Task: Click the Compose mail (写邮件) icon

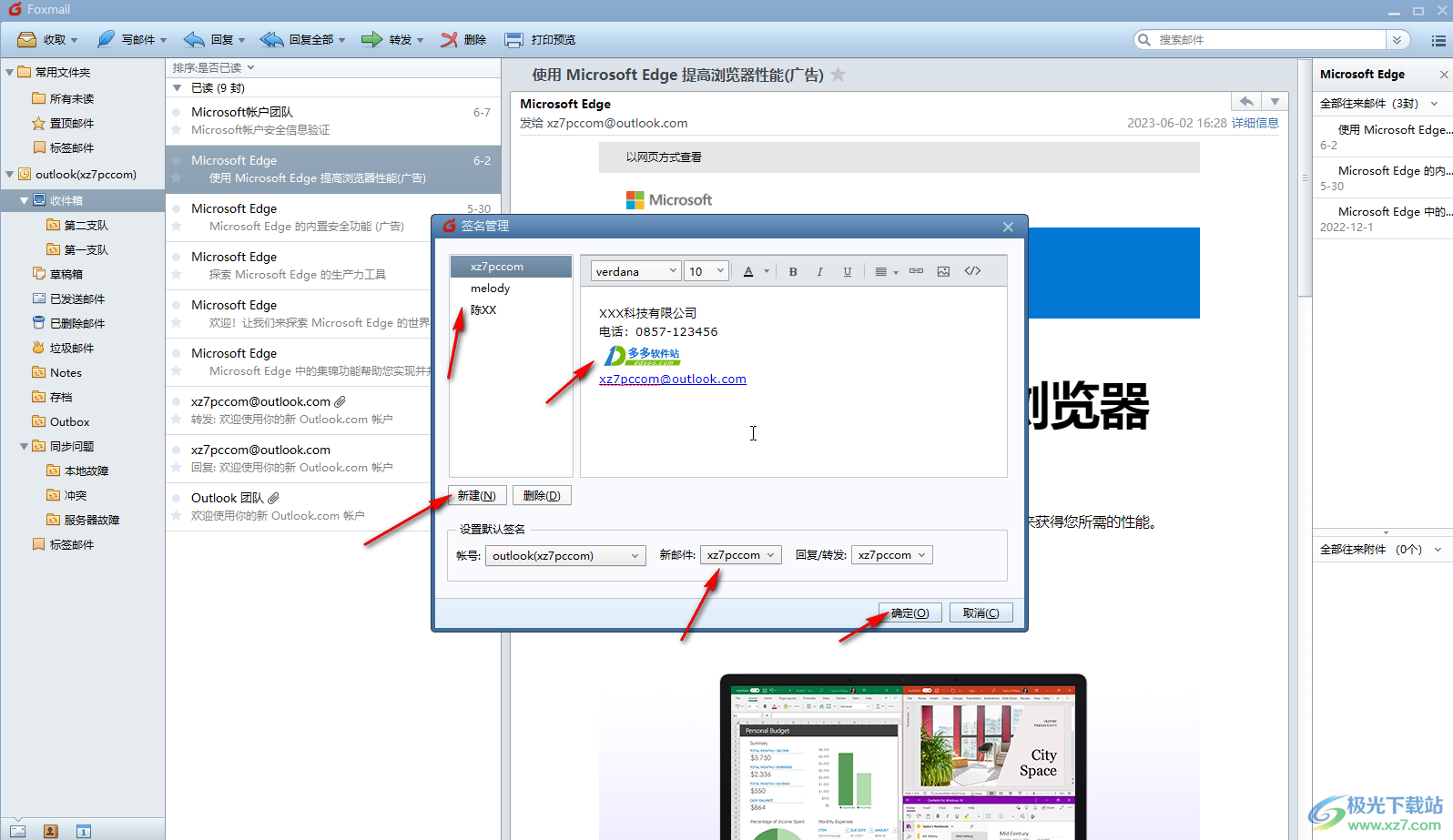Action: [107, 40]
